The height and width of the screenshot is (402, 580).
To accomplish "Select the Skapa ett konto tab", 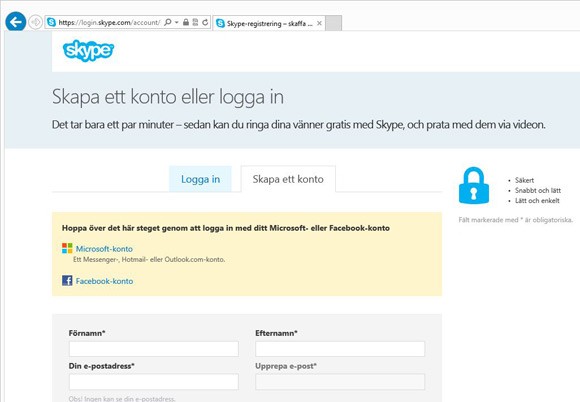I will (288, 179).
